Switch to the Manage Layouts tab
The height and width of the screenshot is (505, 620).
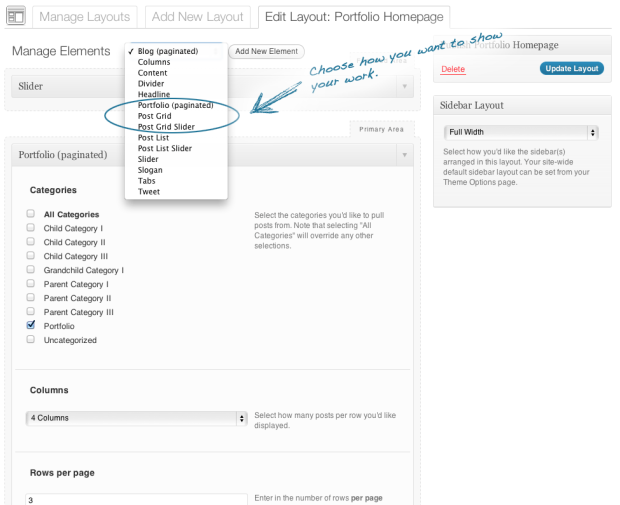(x=85, y=17)
